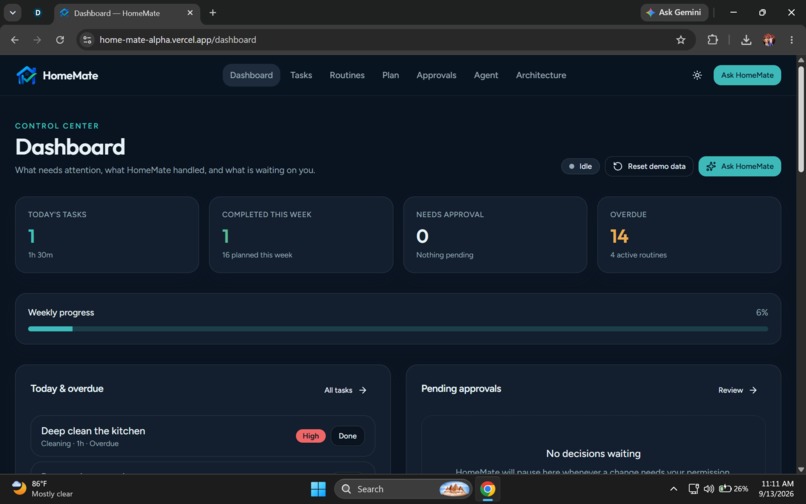Go to the Agent nav tab
The width and height of the screenshot is (806, 504).
point(486,75)
